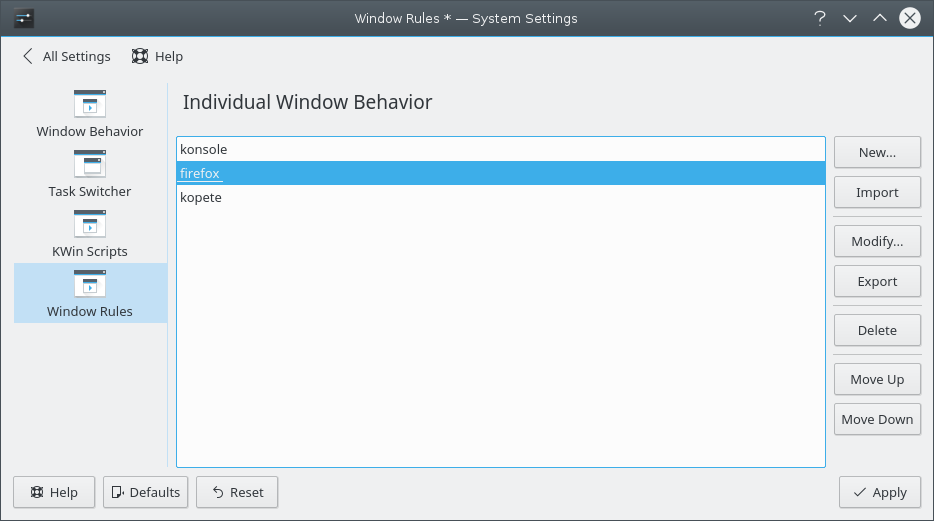
Task: Click the question mark titlebar help icon
Action: click(x=820, y=18)
